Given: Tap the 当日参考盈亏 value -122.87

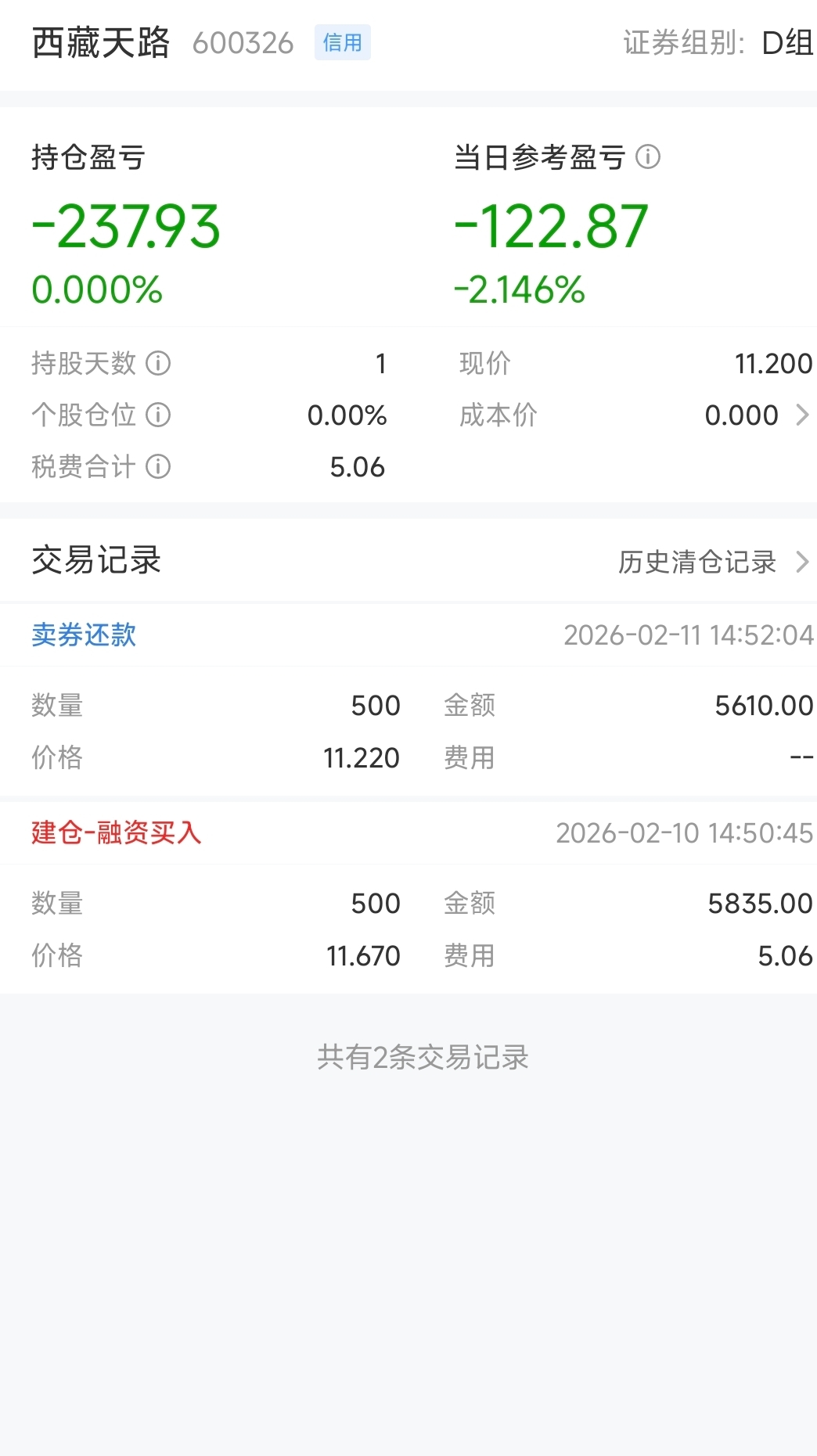Looking at the screenshot, I should point(552,227).
